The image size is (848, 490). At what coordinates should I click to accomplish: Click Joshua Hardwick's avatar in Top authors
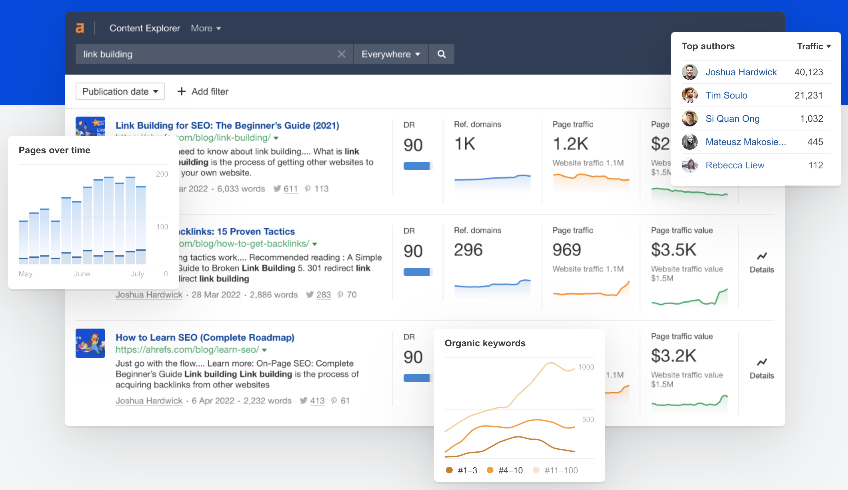(690, 72)
